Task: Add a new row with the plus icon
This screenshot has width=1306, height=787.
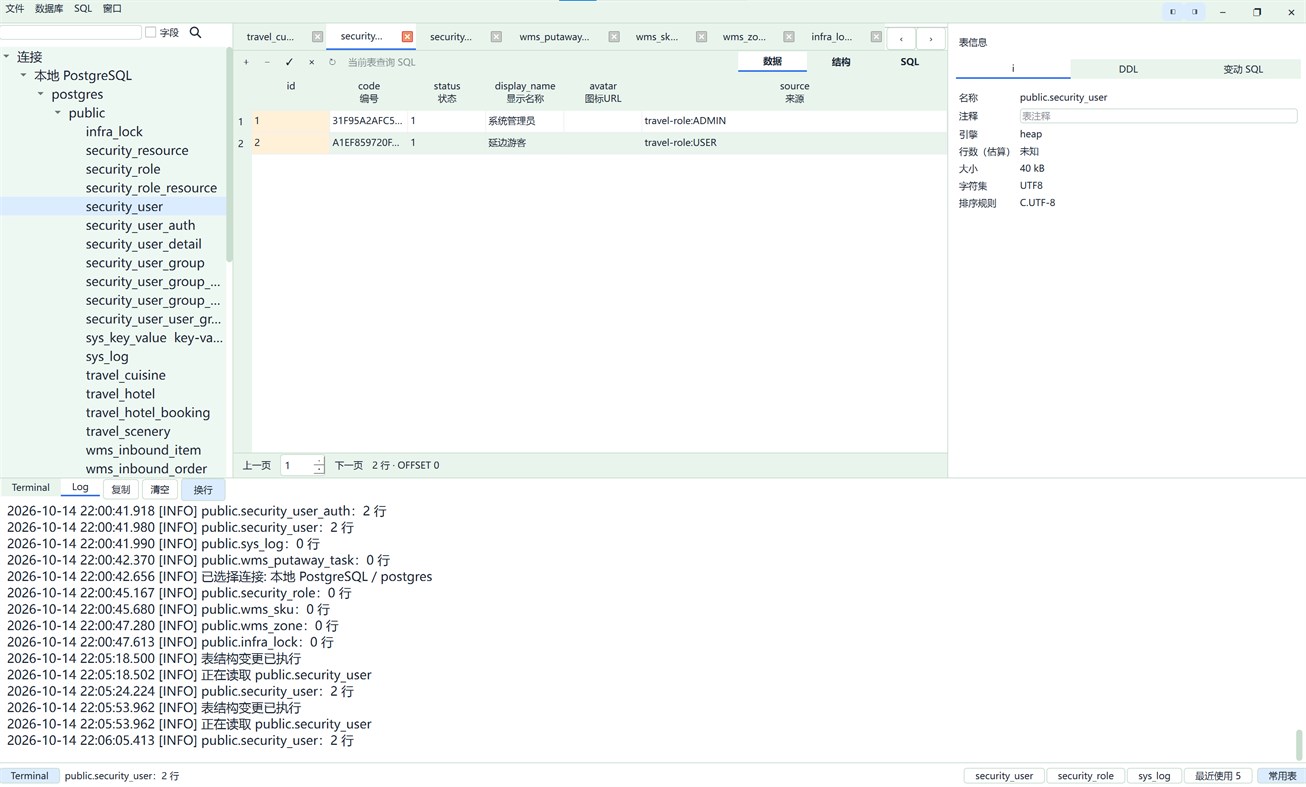Action: [x=246, y=62]
